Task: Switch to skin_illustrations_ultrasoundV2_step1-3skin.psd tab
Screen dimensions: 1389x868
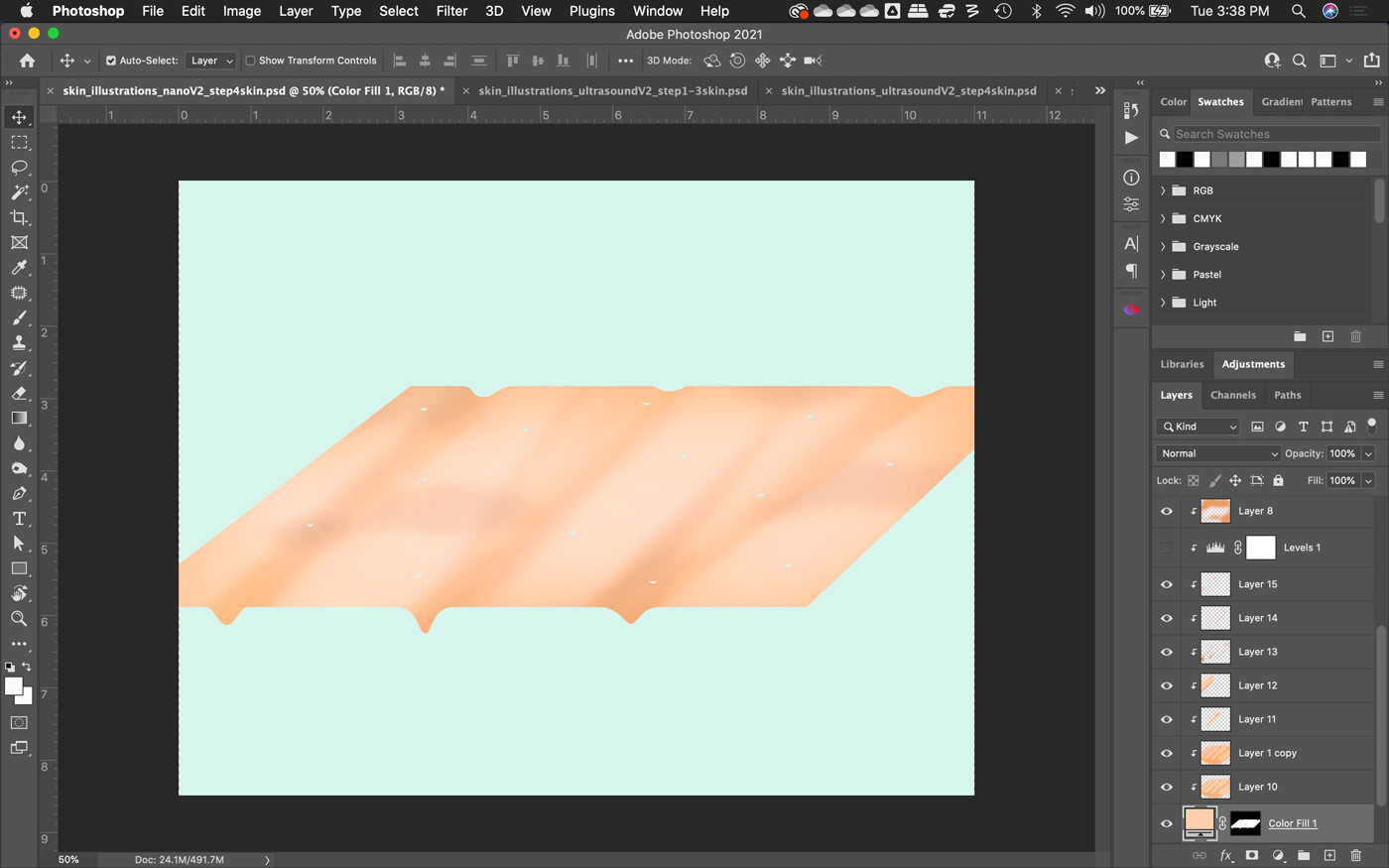Action: click(612, 90)
